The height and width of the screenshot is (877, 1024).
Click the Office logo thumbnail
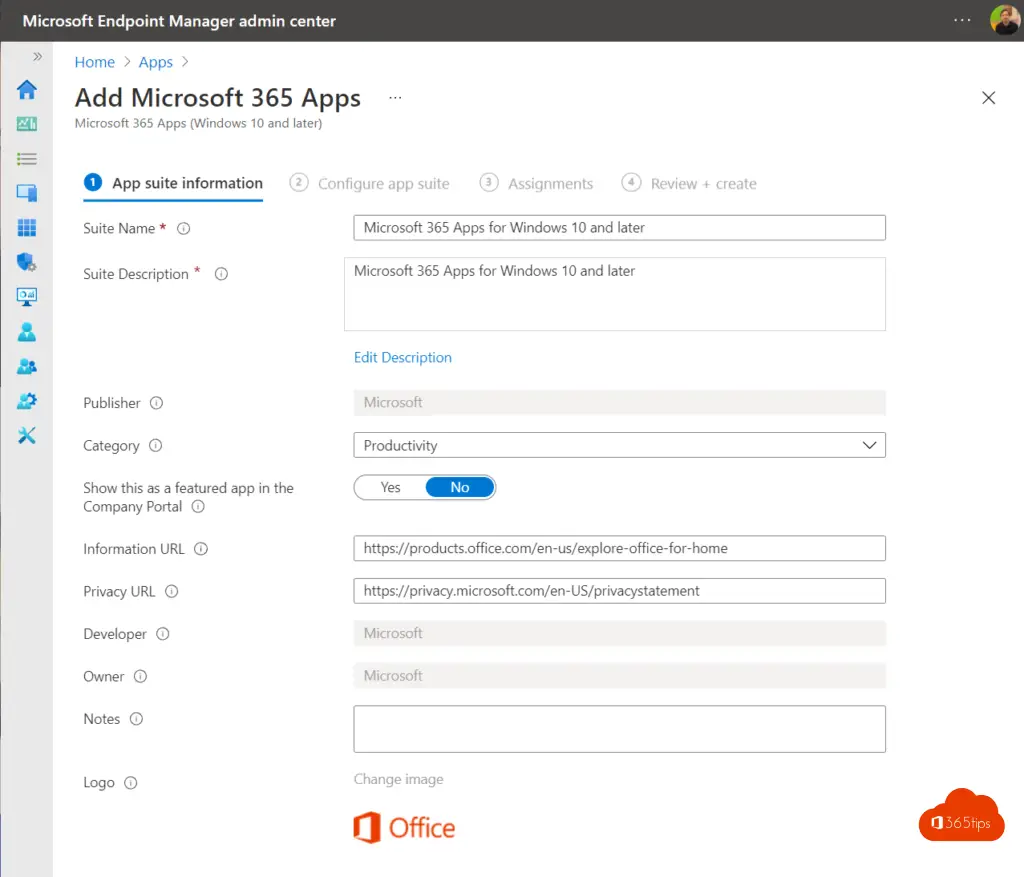click(x=404, y=828)
